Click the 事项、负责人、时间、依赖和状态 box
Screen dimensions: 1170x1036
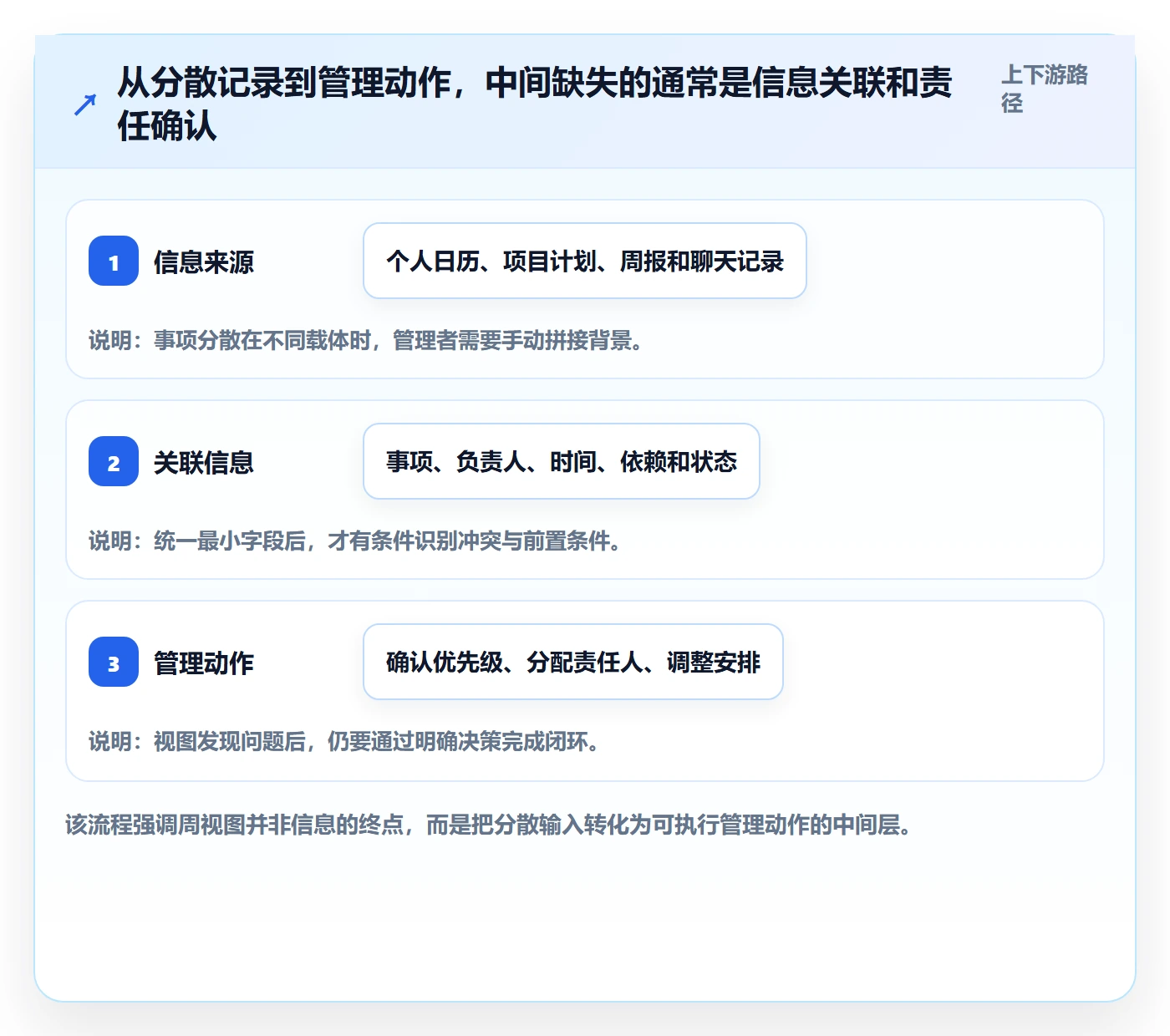tap(562, 461)
